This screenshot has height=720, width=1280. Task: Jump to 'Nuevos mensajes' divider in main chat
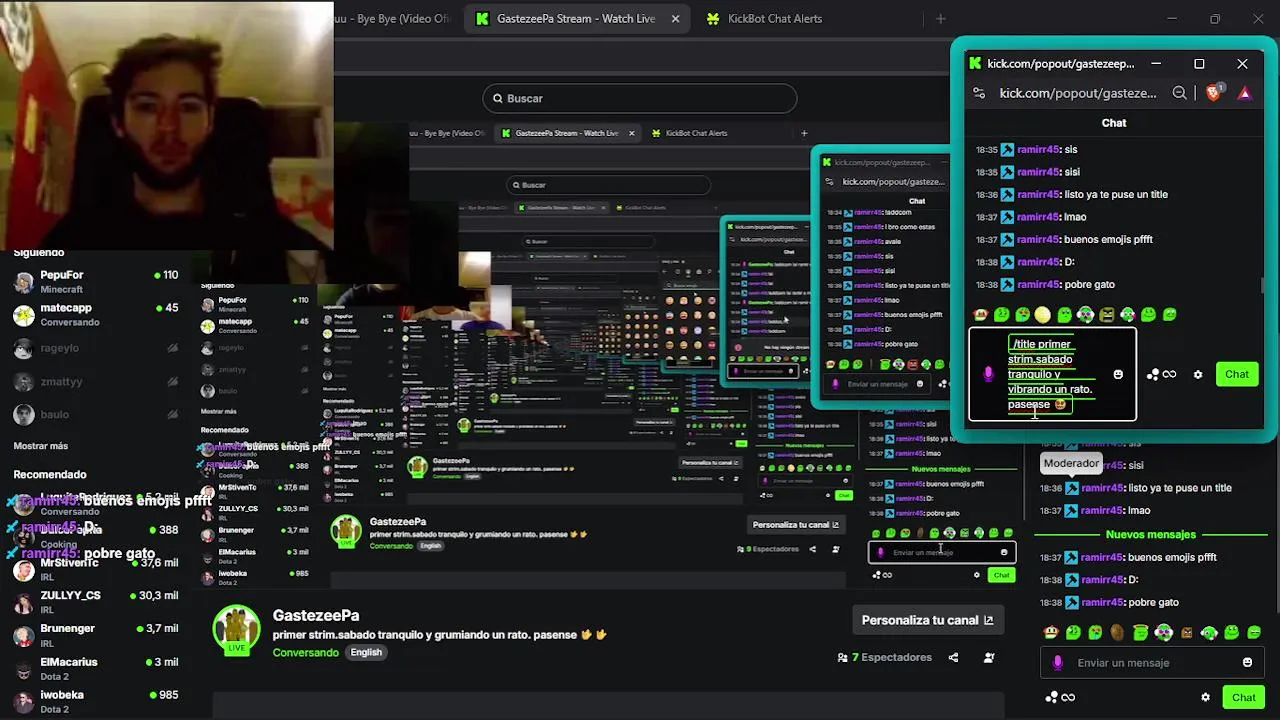pos(1150,534)
